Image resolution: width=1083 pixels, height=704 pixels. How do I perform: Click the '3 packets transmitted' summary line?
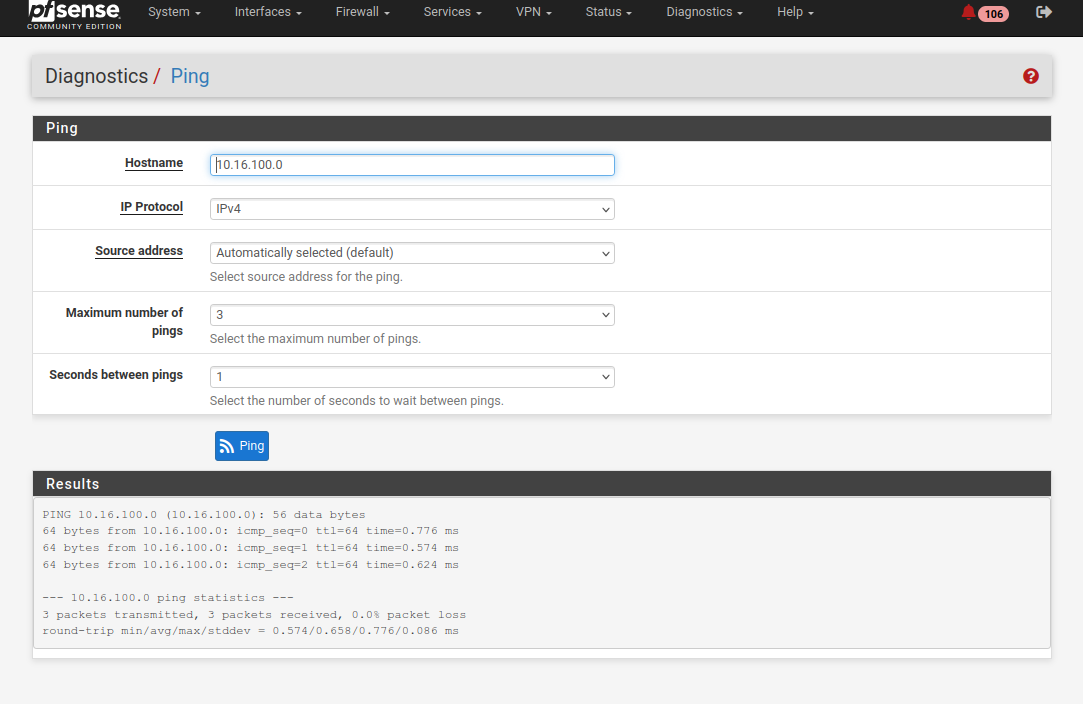point(254,614)
